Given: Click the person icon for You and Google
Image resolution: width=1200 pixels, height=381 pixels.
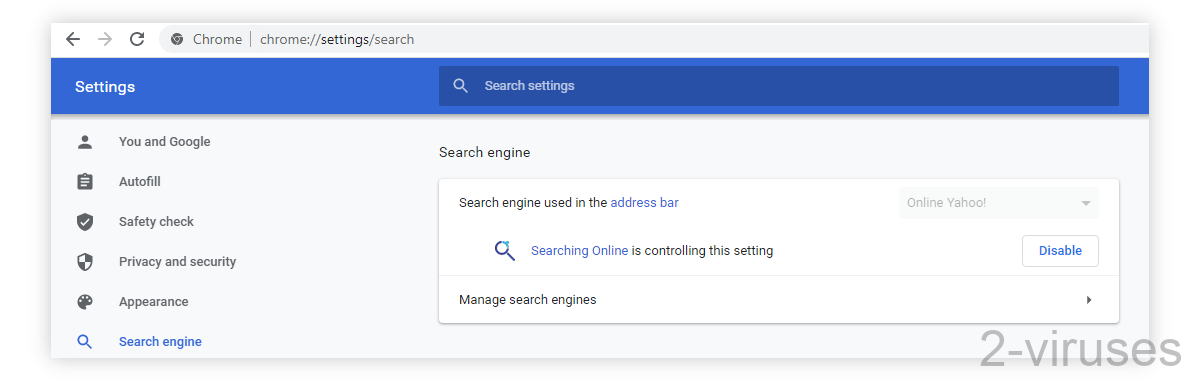Looking at the screenshot, I should pyautogui.click(x=85, y=142).
